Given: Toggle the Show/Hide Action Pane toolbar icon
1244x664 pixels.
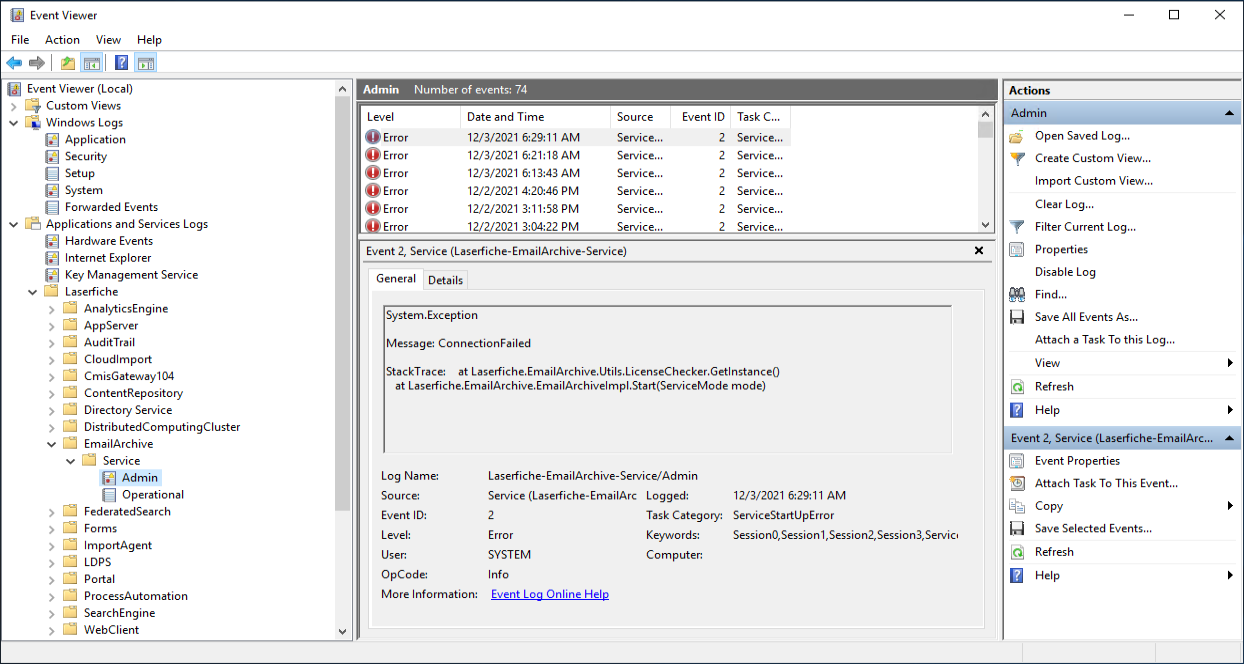Looking at the screenshot, I should [x=145, y=63].
